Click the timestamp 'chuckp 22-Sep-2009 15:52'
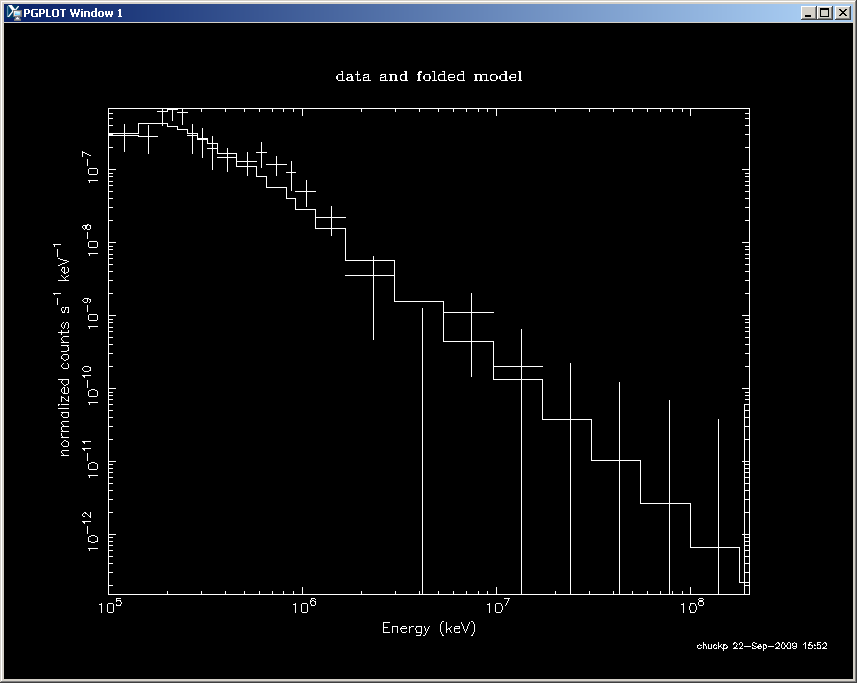 (x=761, y=646)
